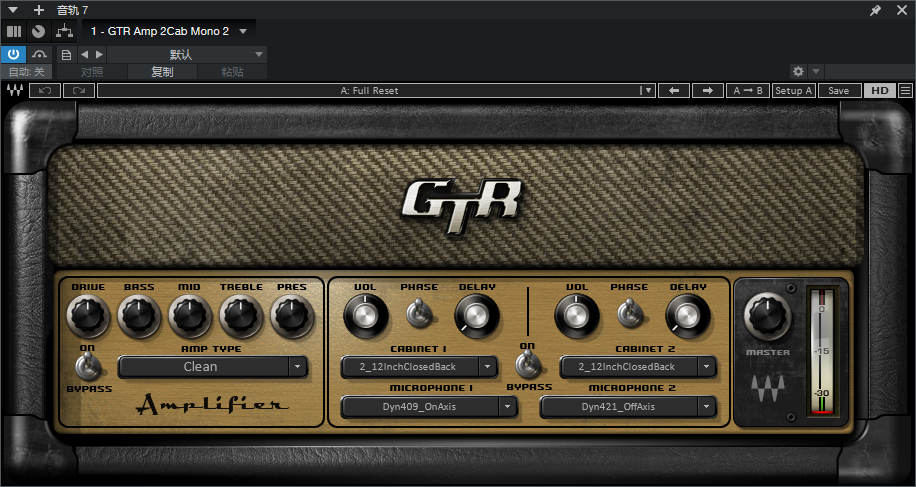Click the Save preset button
Screen dimensions: 916x487
(x=838, y=91)
